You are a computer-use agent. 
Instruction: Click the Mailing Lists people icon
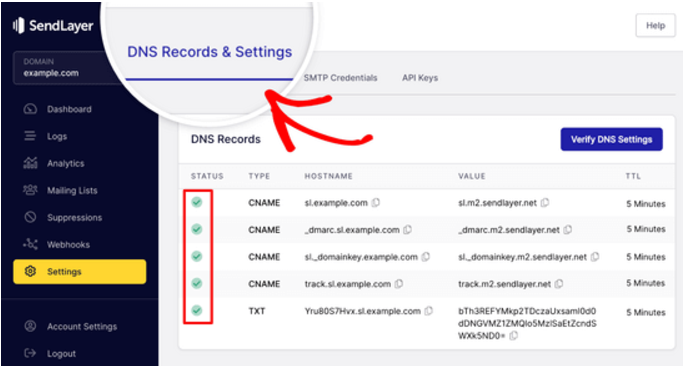coord(30,190)
